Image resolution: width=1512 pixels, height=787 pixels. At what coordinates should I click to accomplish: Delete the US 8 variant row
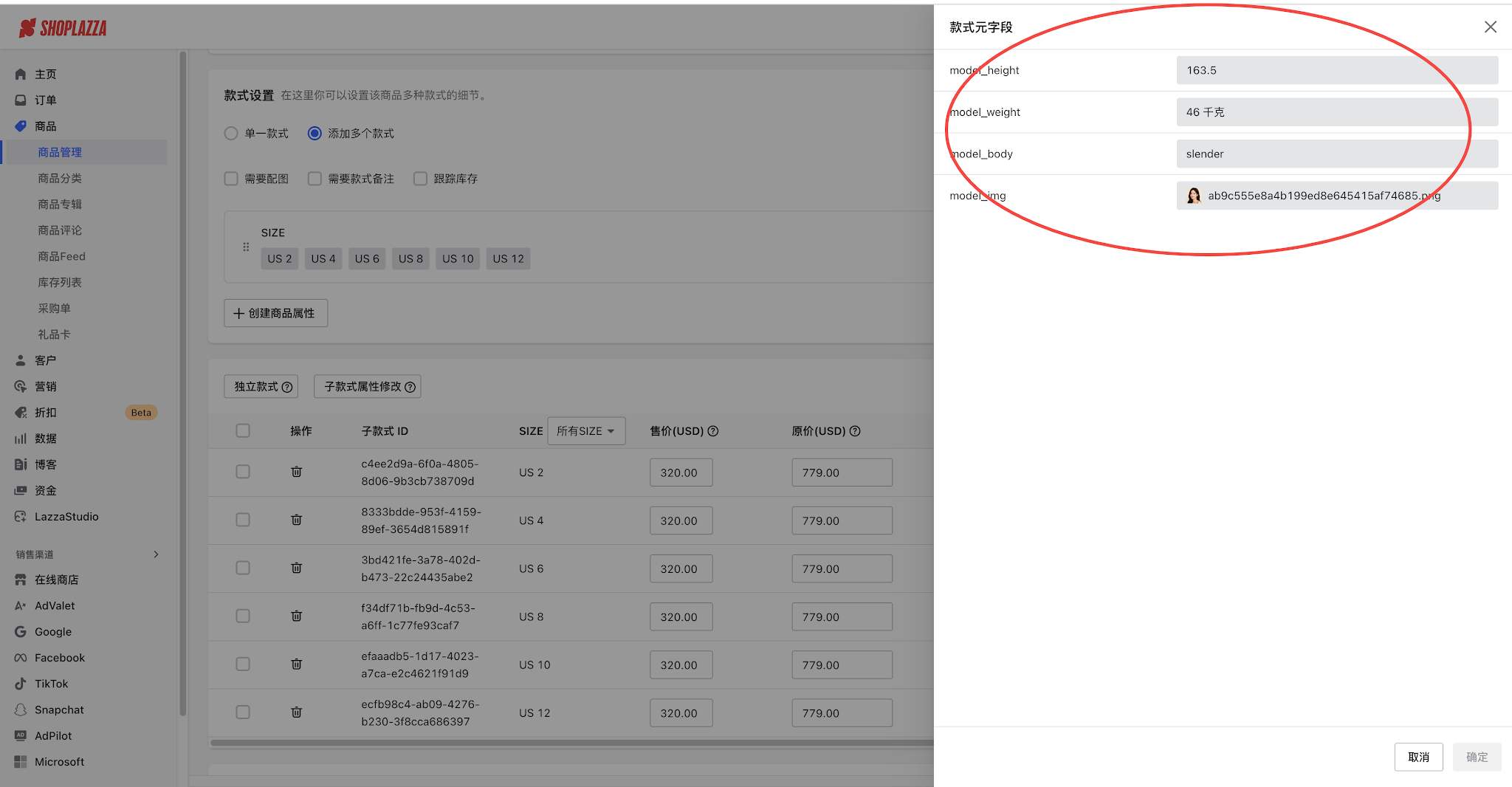(297, 616)
